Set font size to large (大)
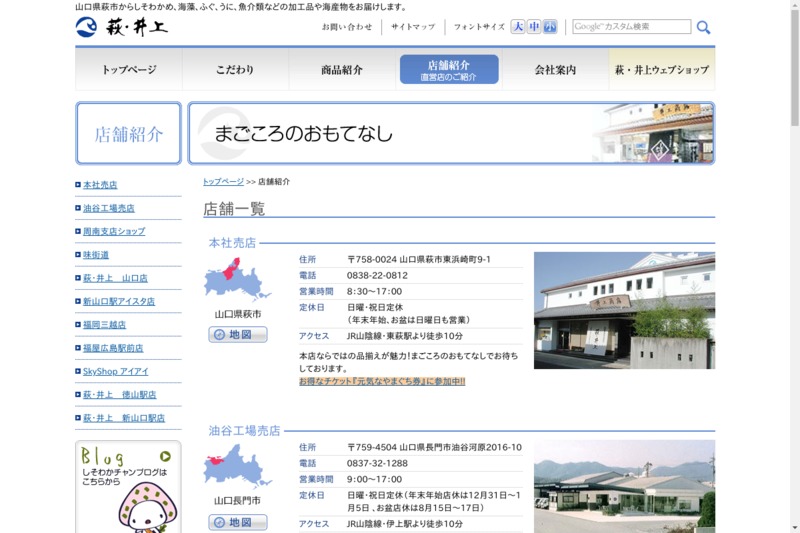Image resolution: width=800 pixels, height=533 pixels. tap(518, 27)
